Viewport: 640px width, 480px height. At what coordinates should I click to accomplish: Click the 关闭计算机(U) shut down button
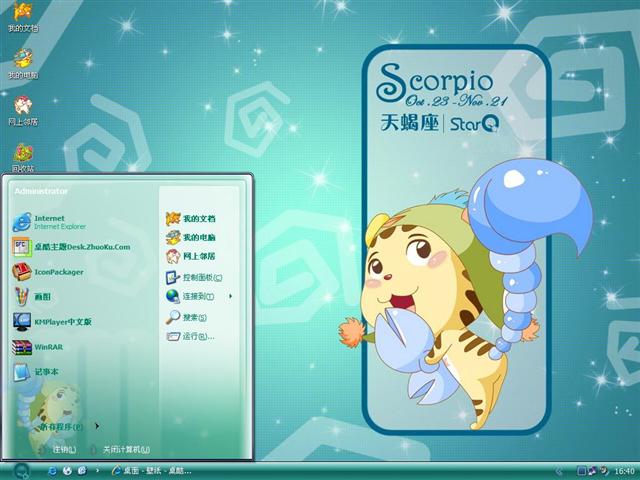[x=120, y=449]
